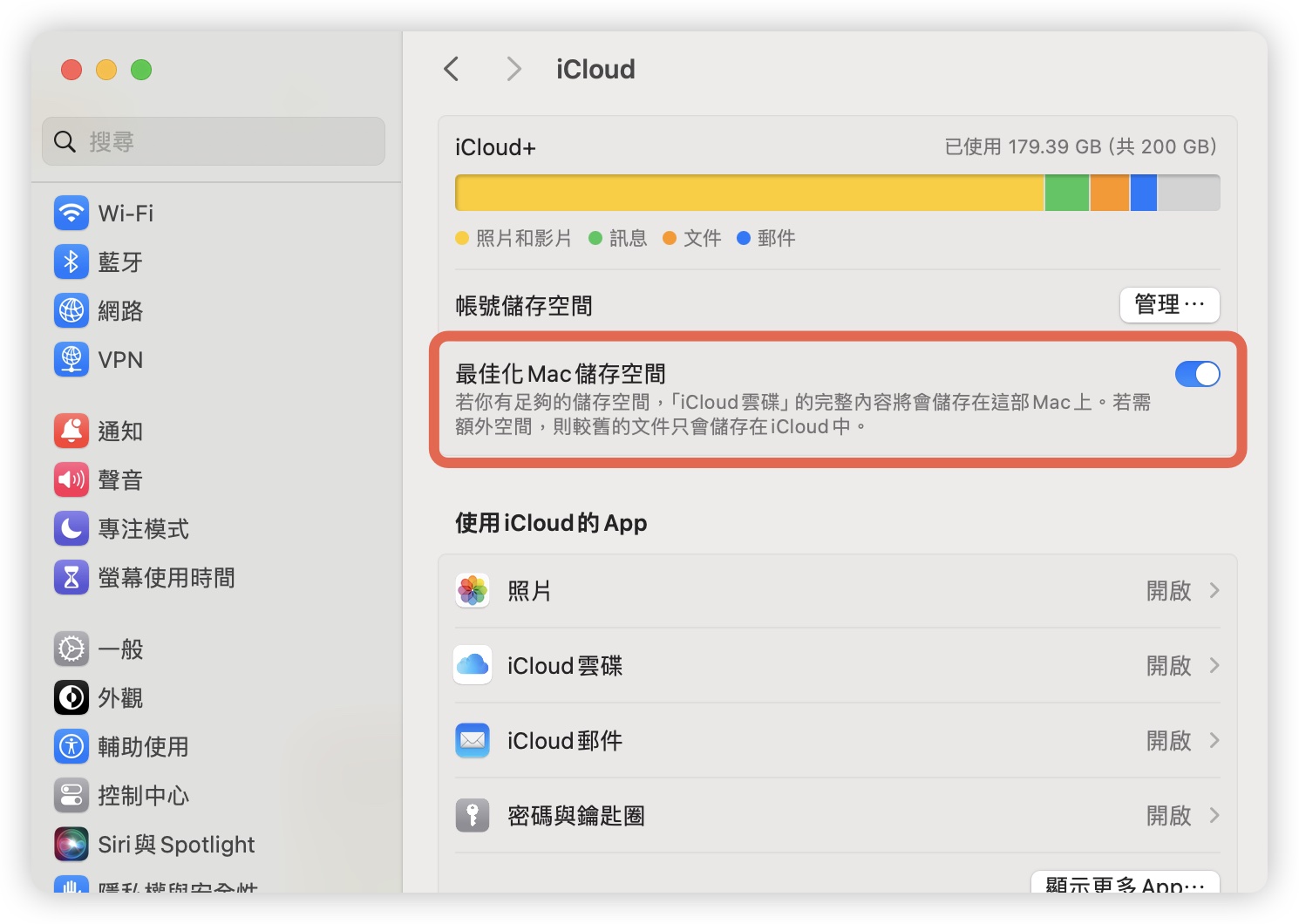Click green messages segment of storage bar

pos(1067,193)
